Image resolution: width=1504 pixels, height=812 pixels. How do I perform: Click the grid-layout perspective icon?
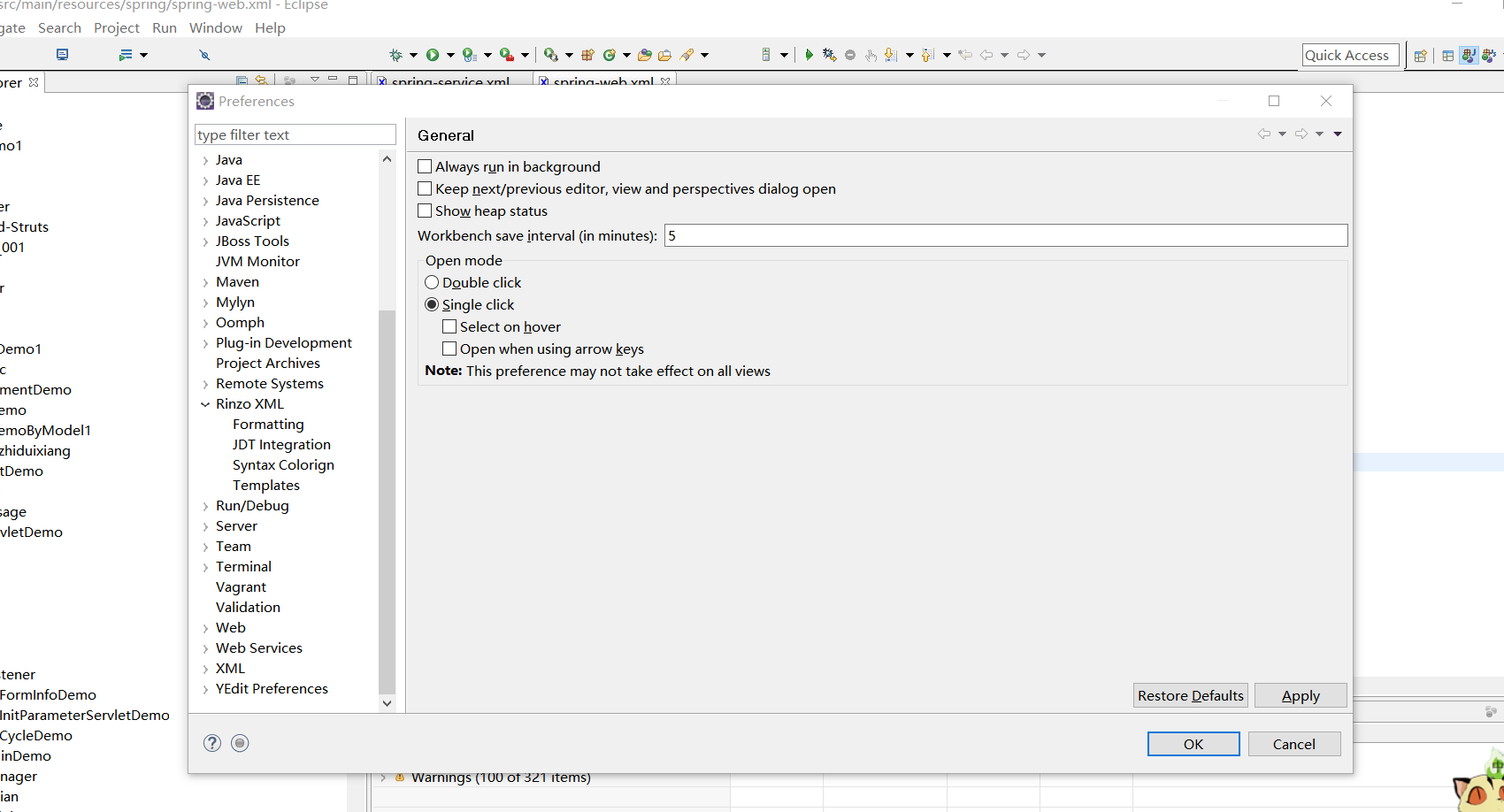coord(1447,55)
